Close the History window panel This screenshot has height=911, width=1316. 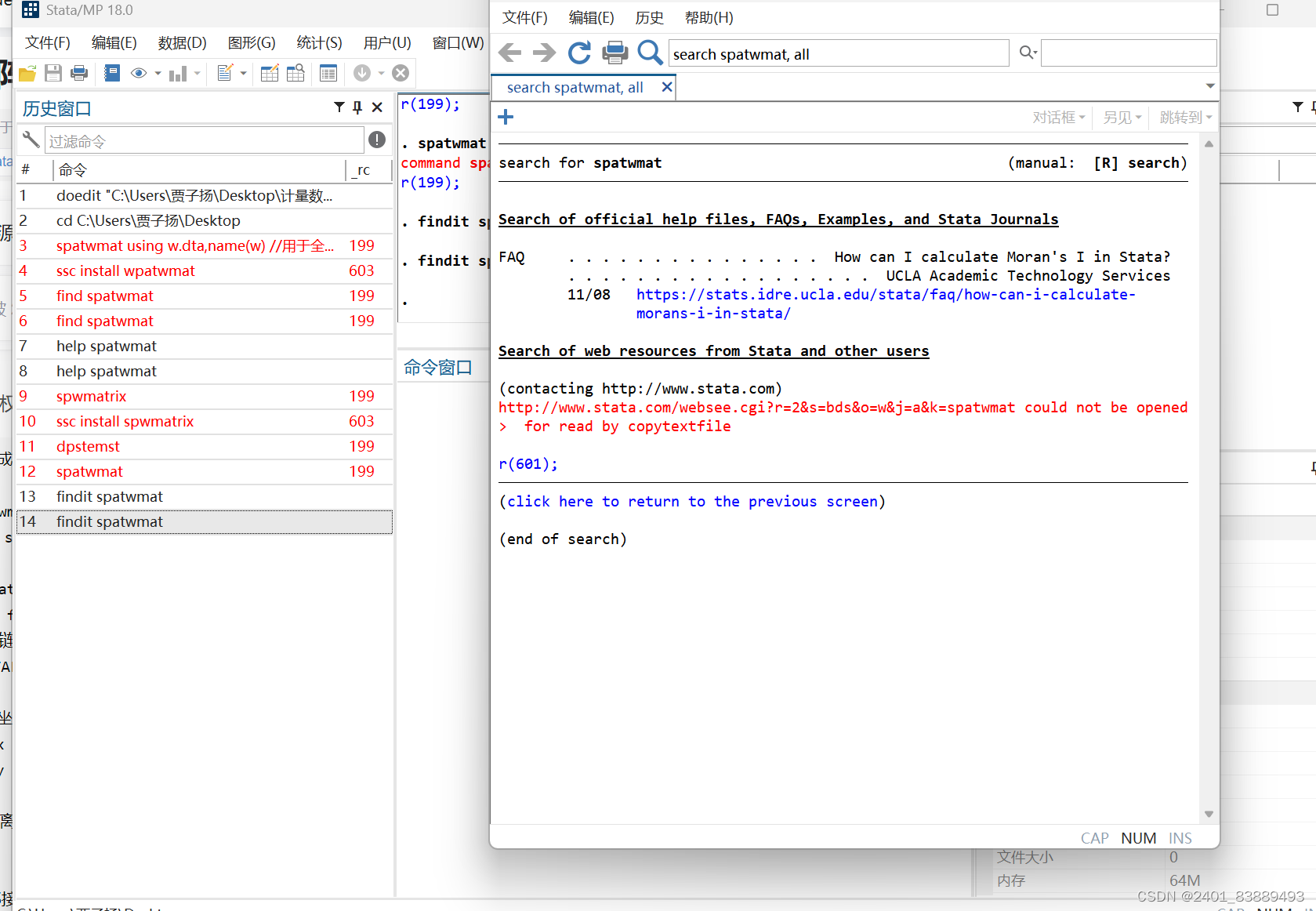377,107
